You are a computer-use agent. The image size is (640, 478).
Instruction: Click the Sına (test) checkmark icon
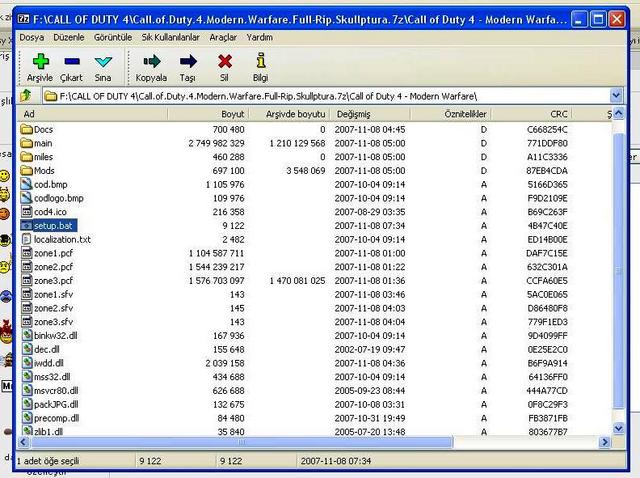point(103,62)
